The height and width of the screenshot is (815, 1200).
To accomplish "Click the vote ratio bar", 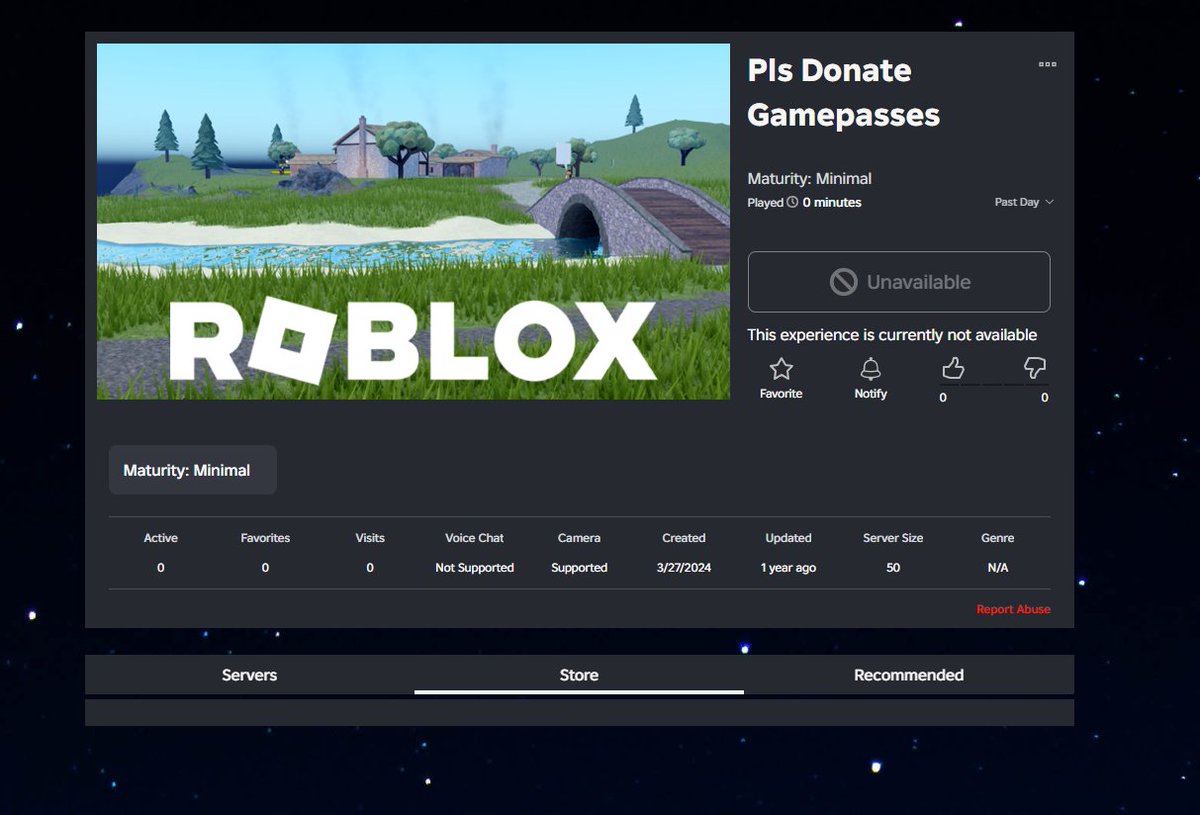I will [x=995, y=383].
